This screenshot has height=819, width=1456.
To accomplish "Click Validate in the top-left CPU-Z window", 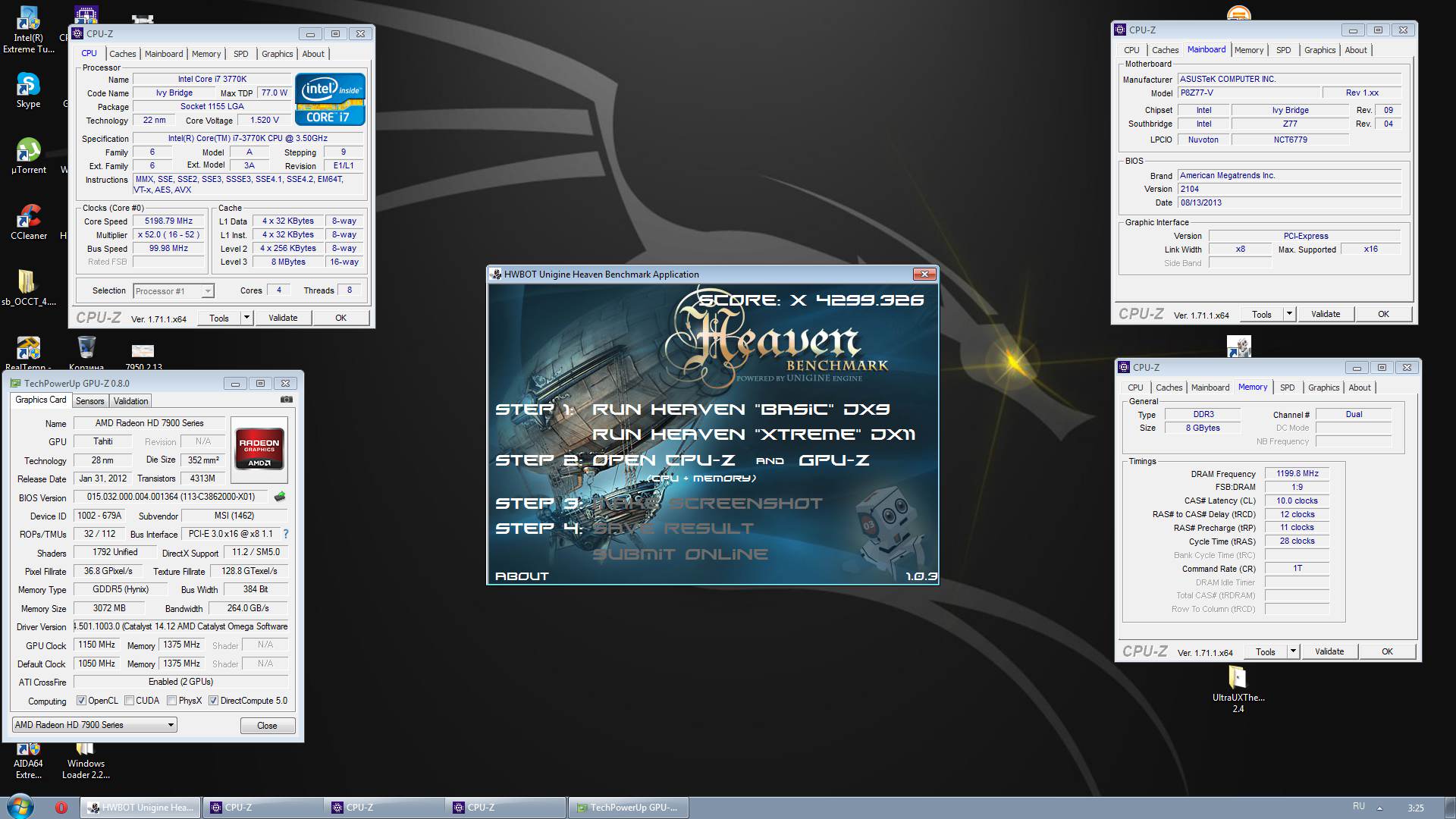I will pyautogui.click(x=283, y=318).
